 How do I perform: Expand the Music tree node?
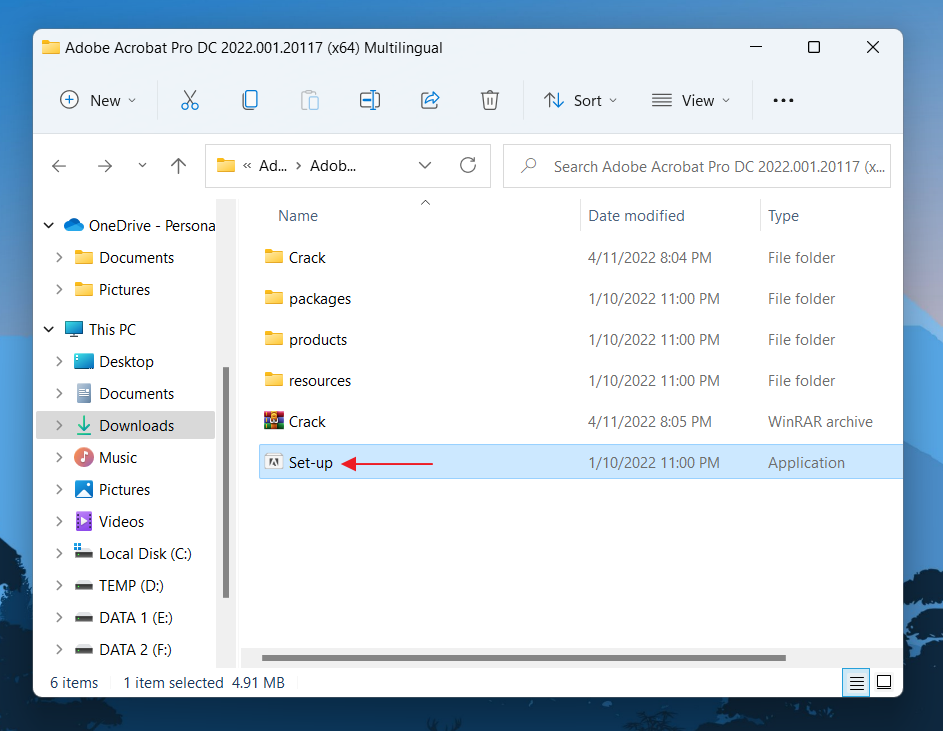59,457
